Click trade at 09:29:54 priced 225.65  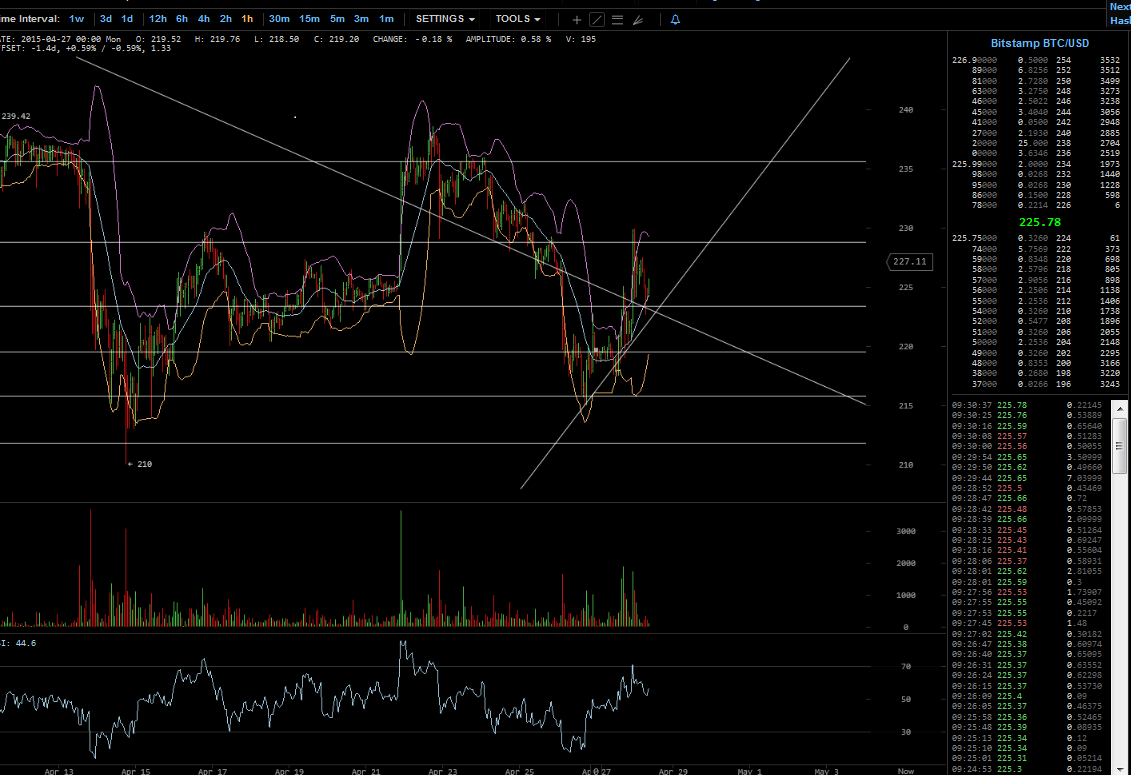pyautogui.click(x=1027, y=457)
